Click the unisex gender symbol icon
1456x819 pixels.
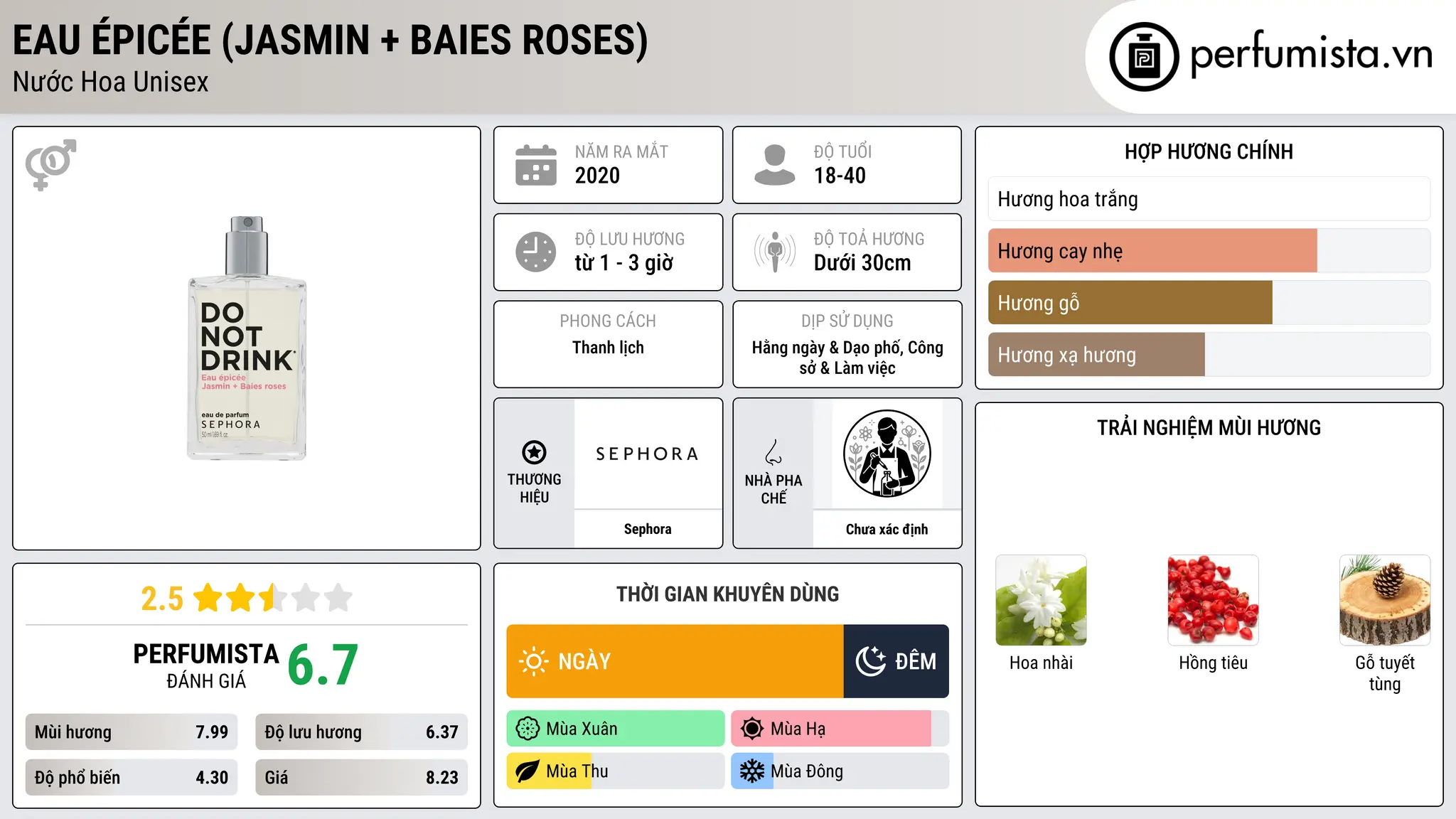click(x=50, y=164)
